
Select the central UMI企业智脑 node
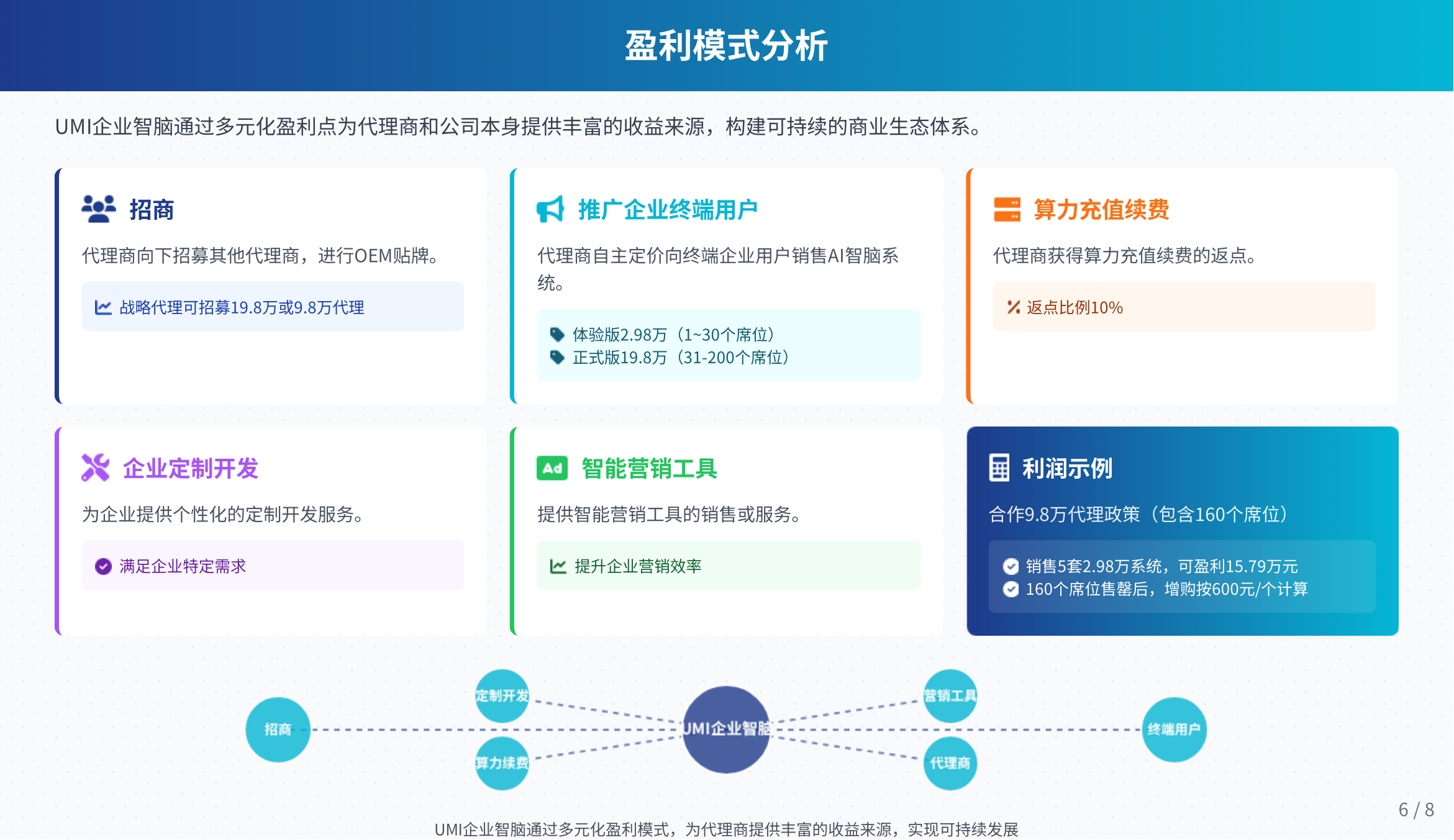[x=726, y=729]
